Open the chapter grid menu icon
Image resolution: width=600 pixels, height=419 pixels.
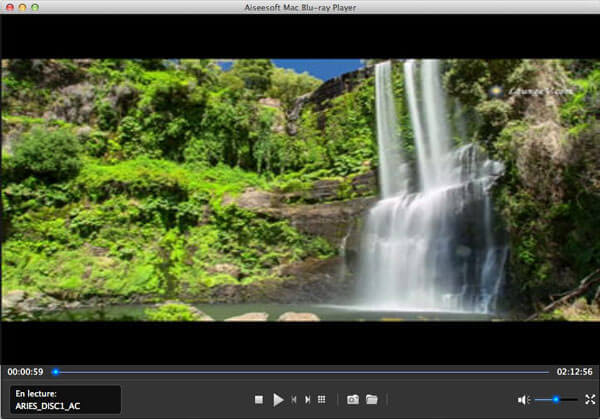[x=322, y=400]
